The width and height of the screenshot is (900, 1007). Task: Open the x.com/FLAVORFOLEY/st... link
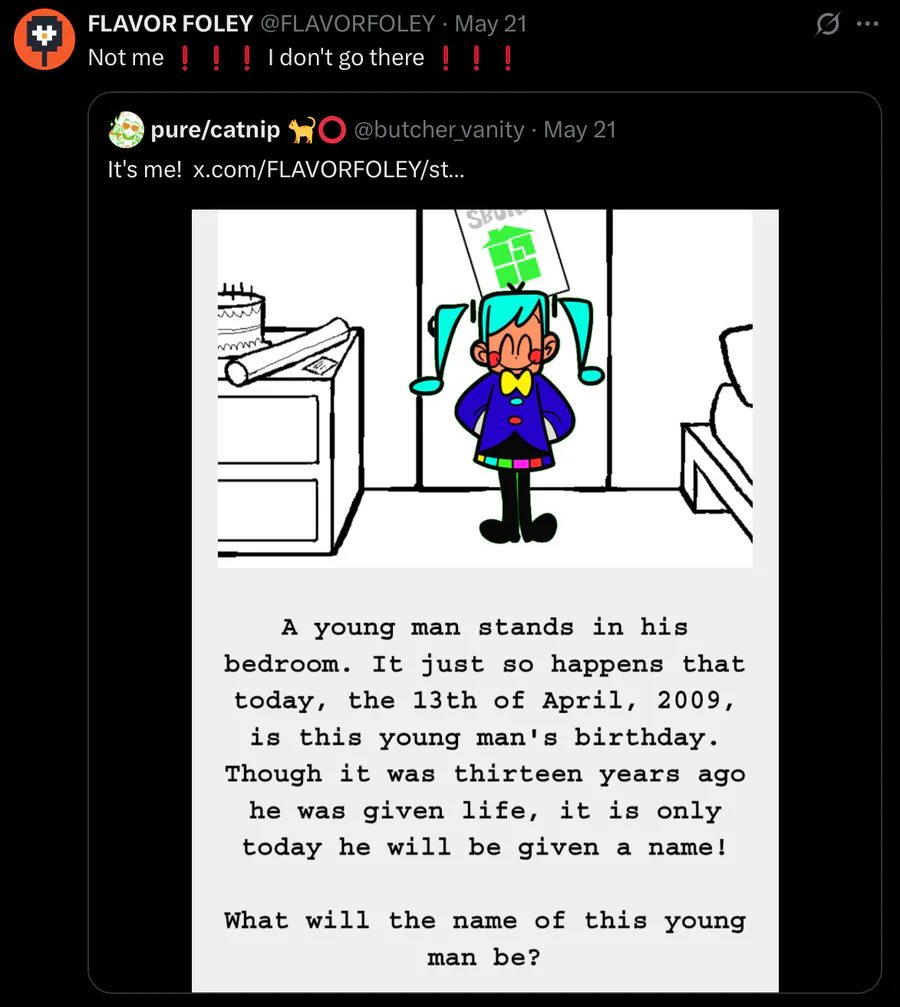(328, 169)
